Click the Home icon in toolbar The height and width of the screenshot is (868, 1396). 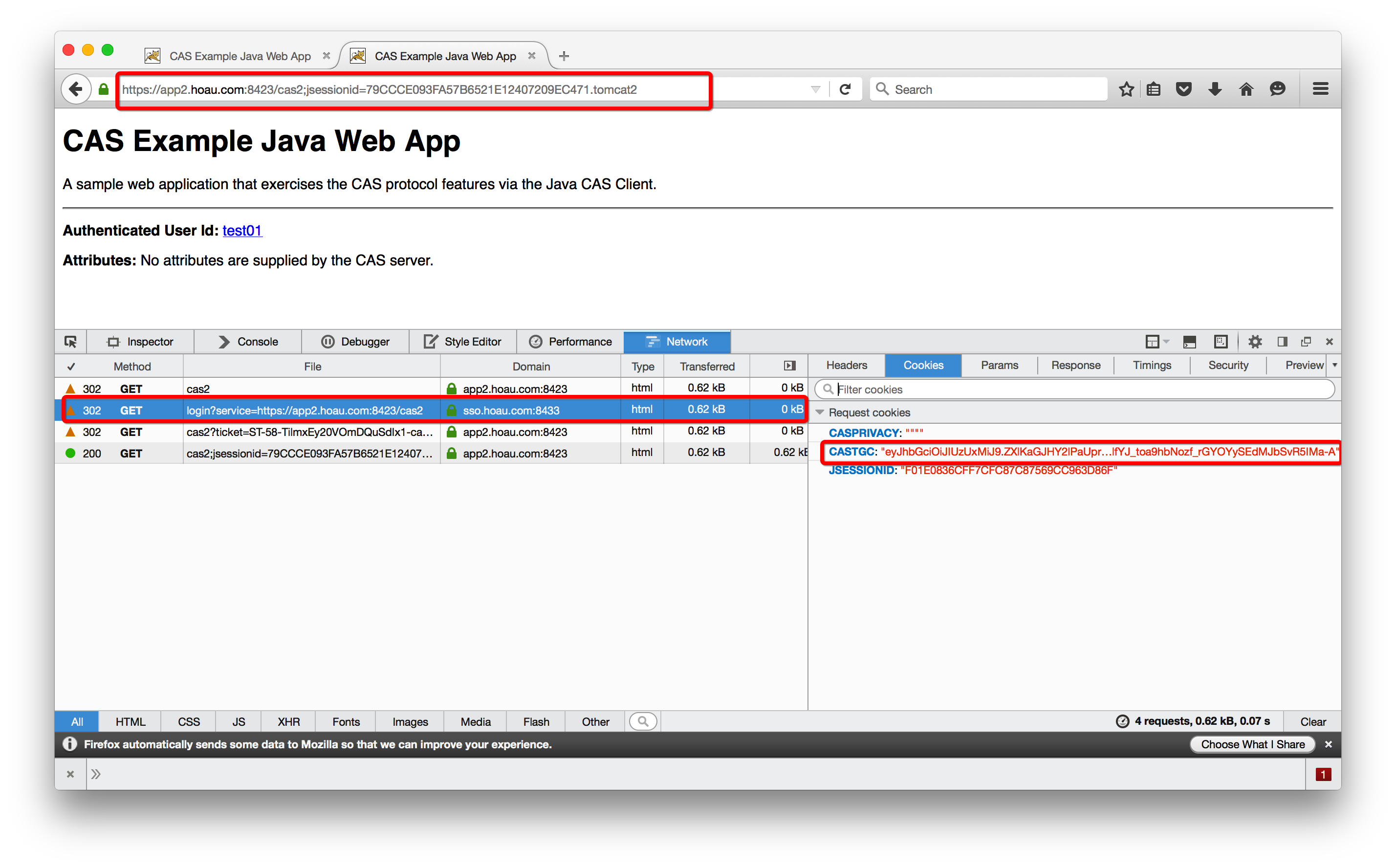1245,89
